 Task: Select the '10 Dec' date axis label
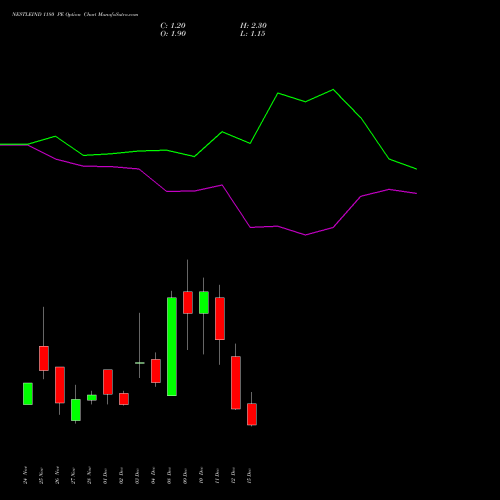pyautogui.click(x=202, y=475)
